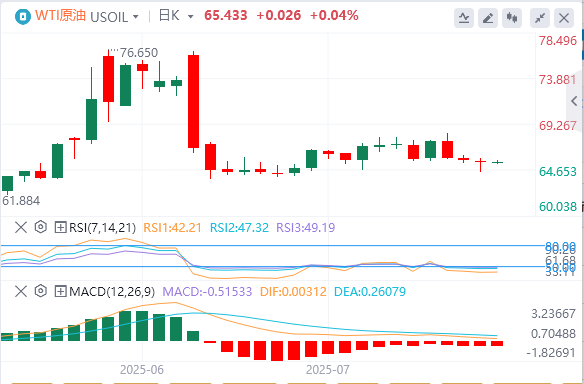
Task: Open the indicators line chart icon
Action: (464, 18)
